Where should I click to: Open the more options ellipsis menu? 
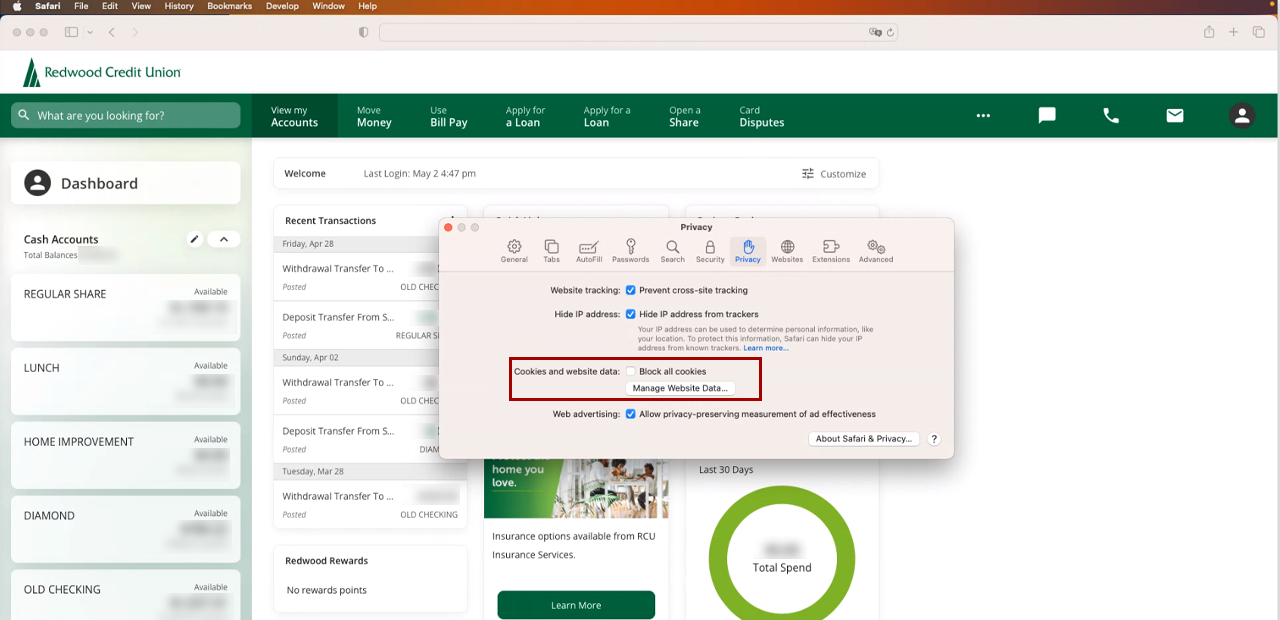click(x=983, y=115)
